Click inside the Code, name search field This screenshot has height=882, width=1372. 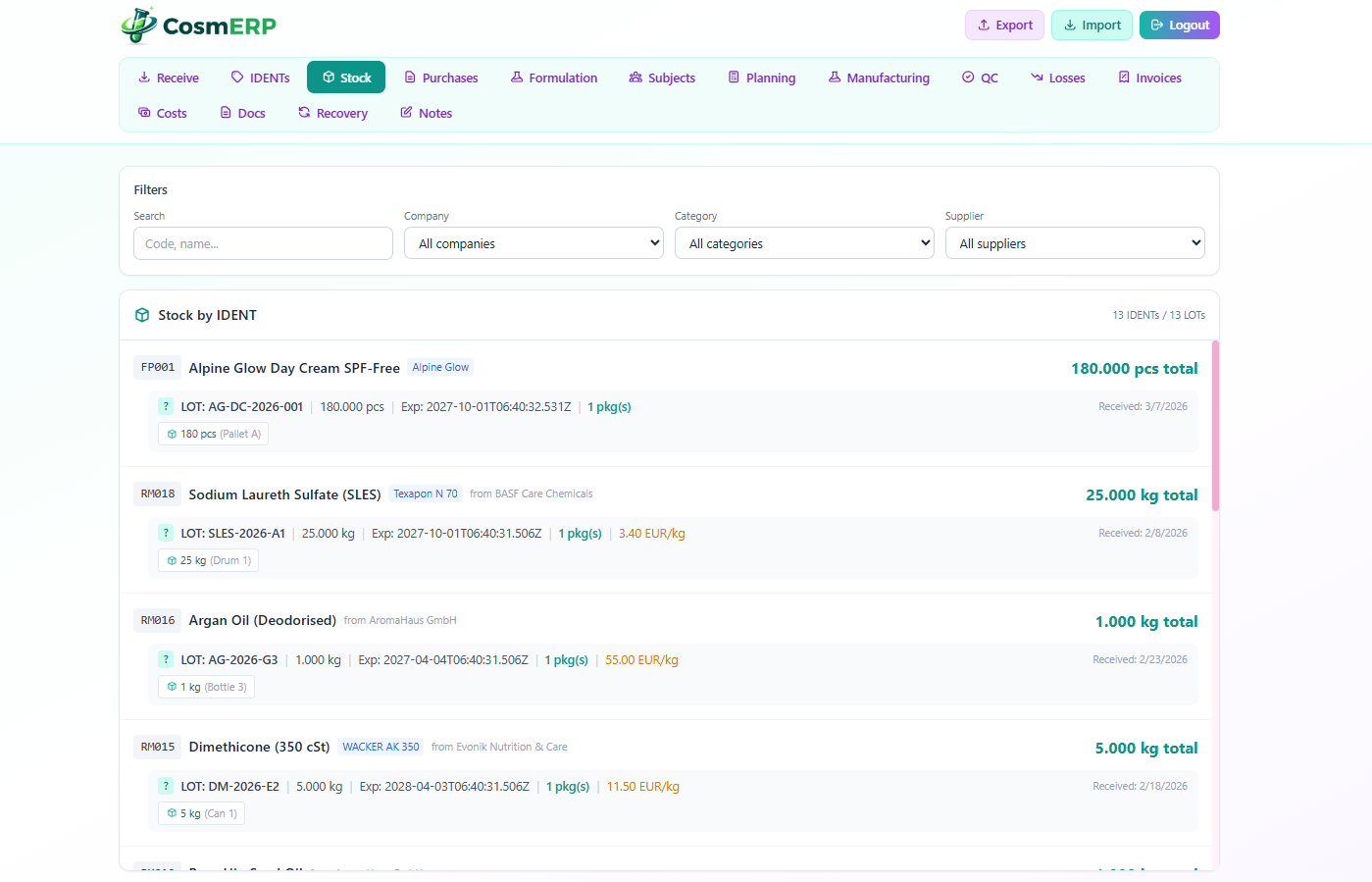pyautogui.click(x=263, y=243)
